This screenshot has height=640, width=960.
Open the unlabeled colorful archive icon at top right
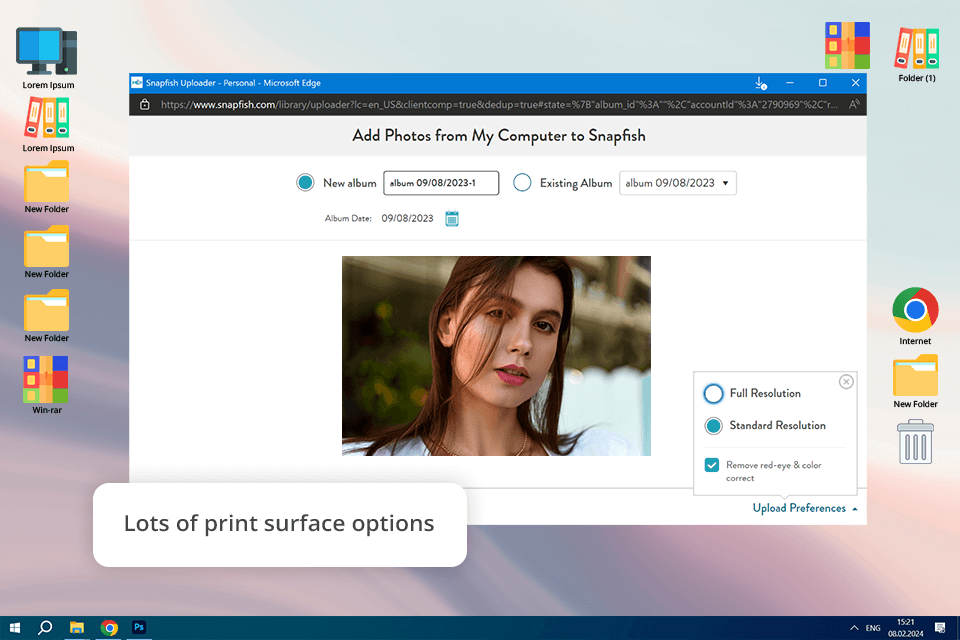point(847,45)
